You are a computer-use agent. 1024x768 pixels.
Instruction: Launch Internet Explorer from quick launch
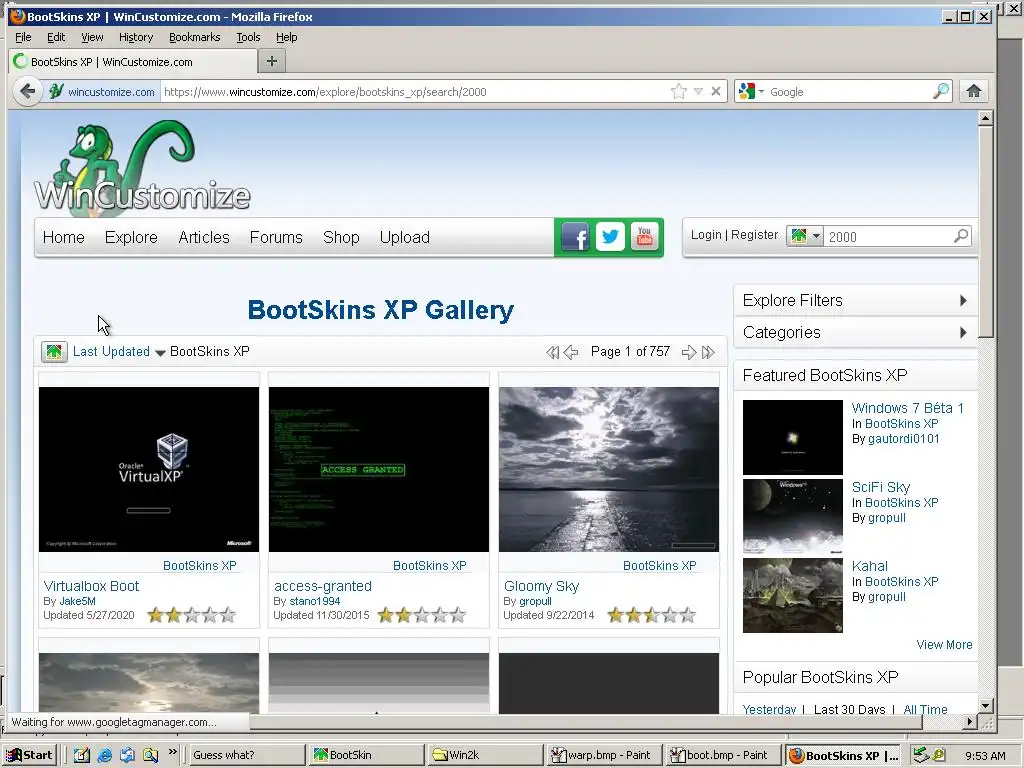pyautogui.click(x=104, y=755)
